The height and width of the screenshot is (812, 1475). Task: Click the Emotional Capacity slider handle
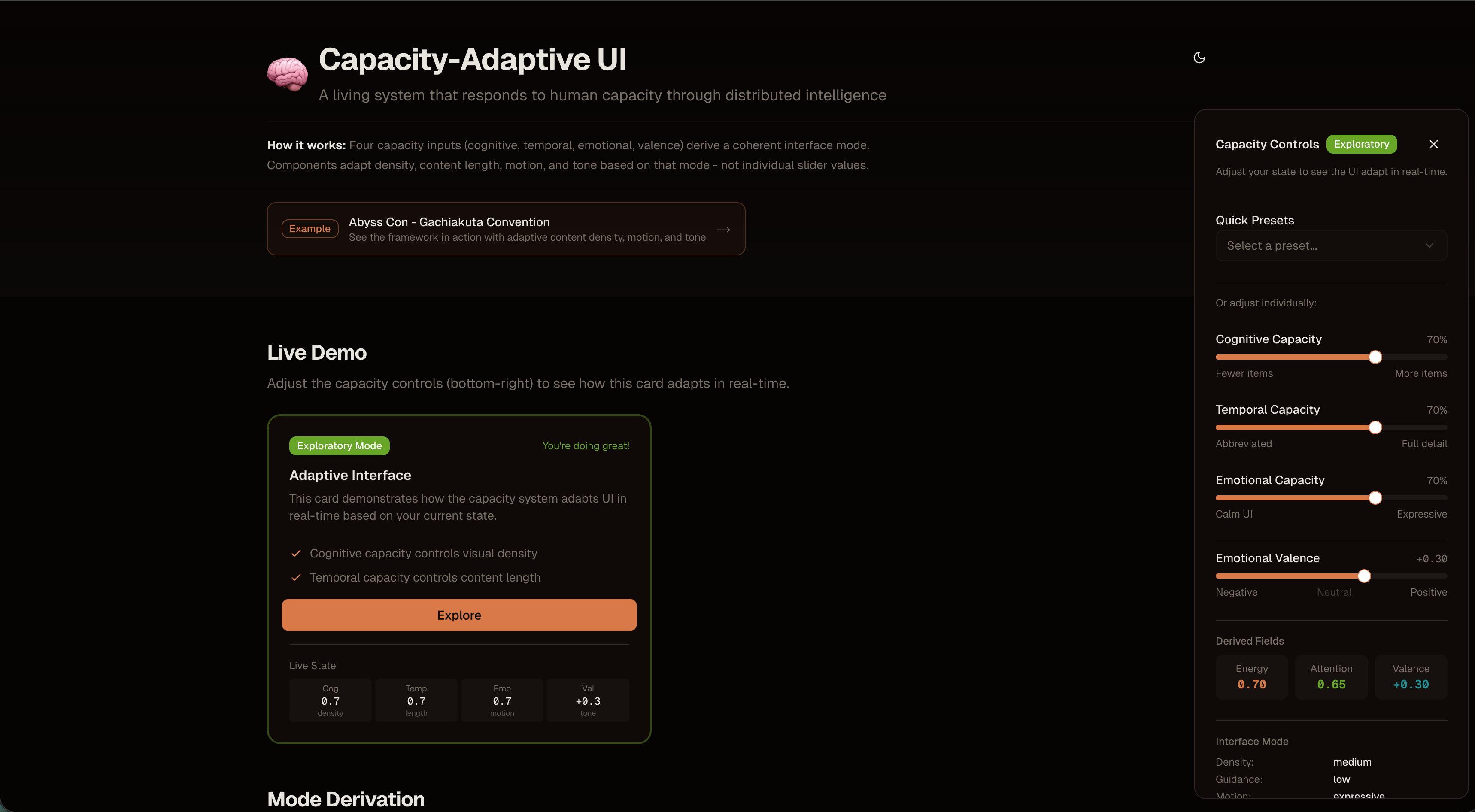(1375, 498)
